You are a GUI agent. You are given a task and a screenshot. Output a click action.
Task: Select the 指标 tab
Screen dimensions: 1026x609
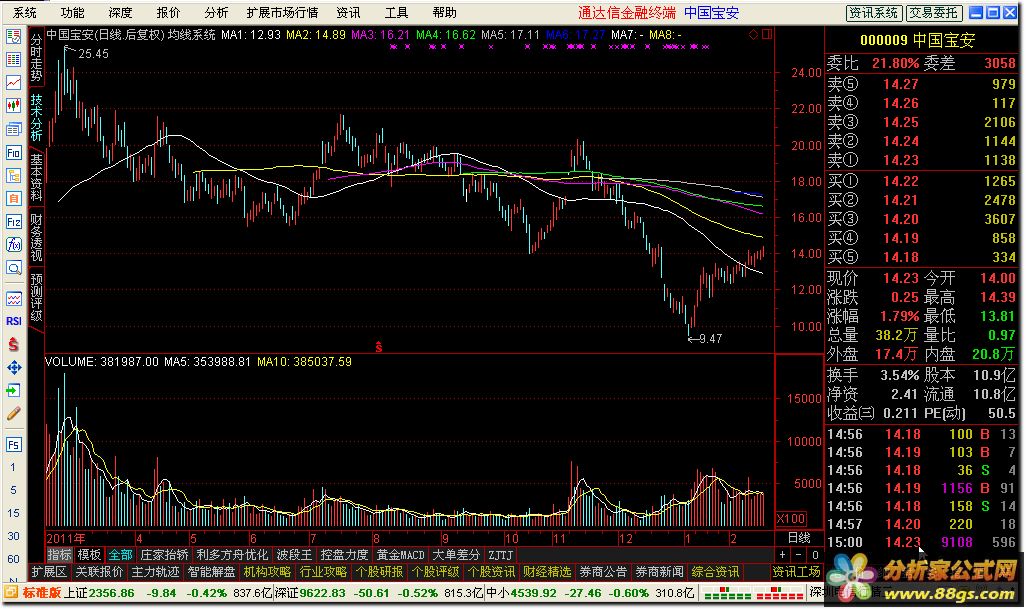point(59,555)
